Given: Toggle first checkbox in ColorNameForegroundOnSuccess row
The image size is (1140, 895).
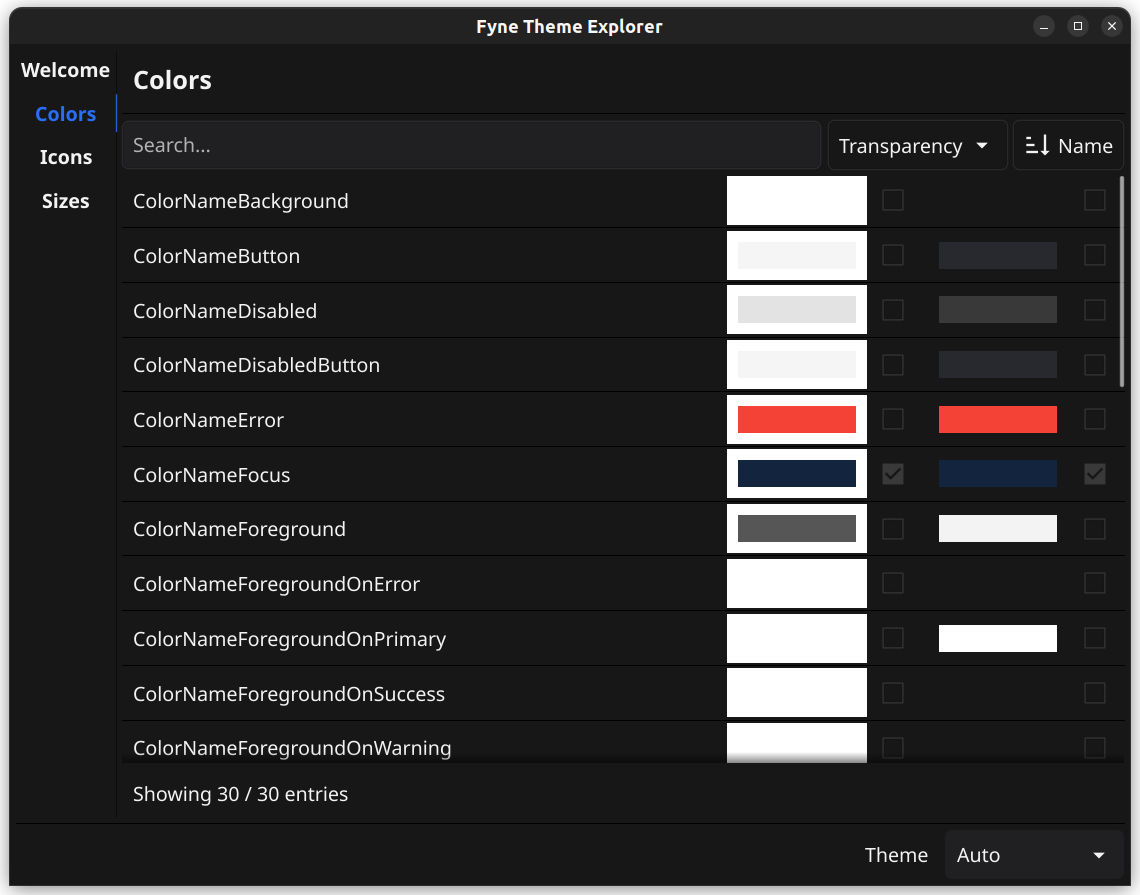Looking at the screenshot, I should [893, 693].
